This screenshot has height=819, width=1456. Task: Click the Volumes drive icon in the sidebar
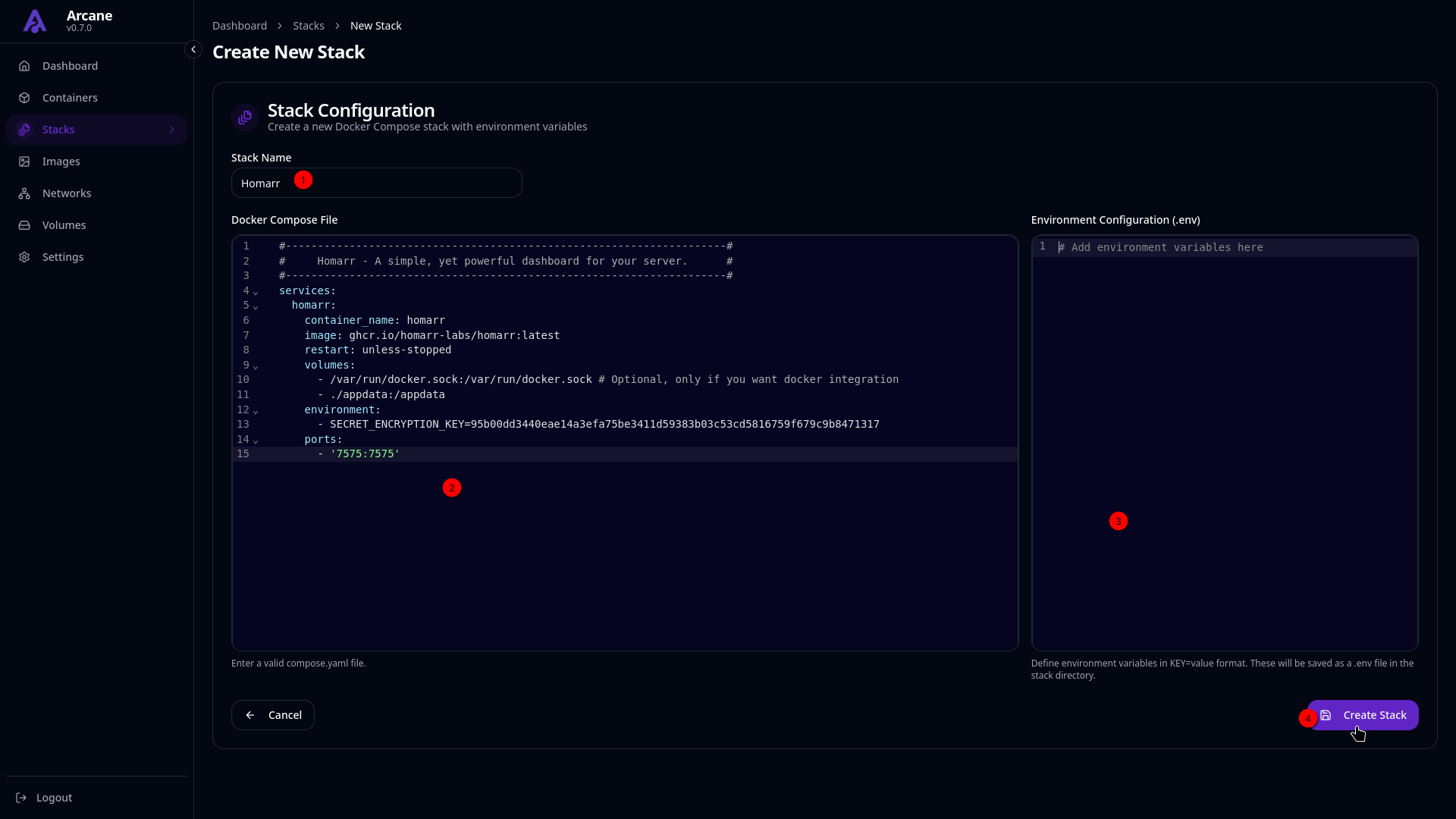click(24, 225)
